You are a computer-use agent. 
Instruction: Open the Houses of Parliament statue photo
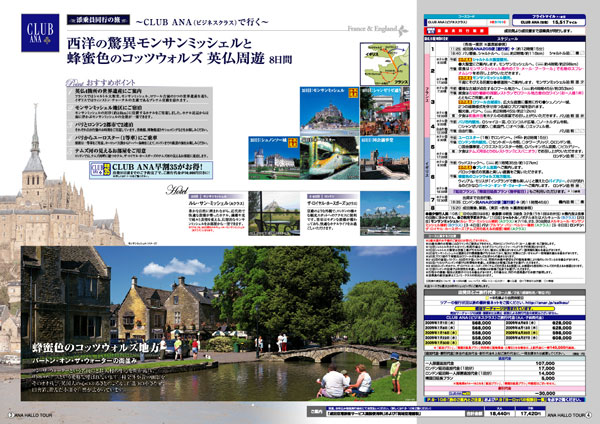385,158
